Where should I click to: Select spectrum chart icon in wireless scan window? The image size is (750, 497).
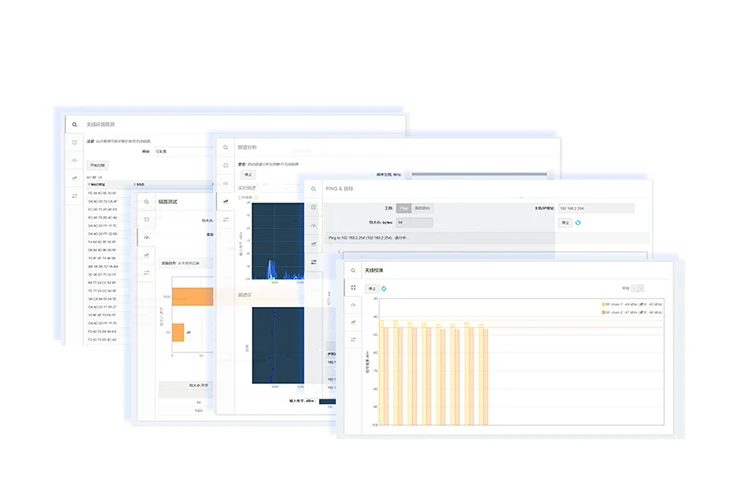pos(75,178)
